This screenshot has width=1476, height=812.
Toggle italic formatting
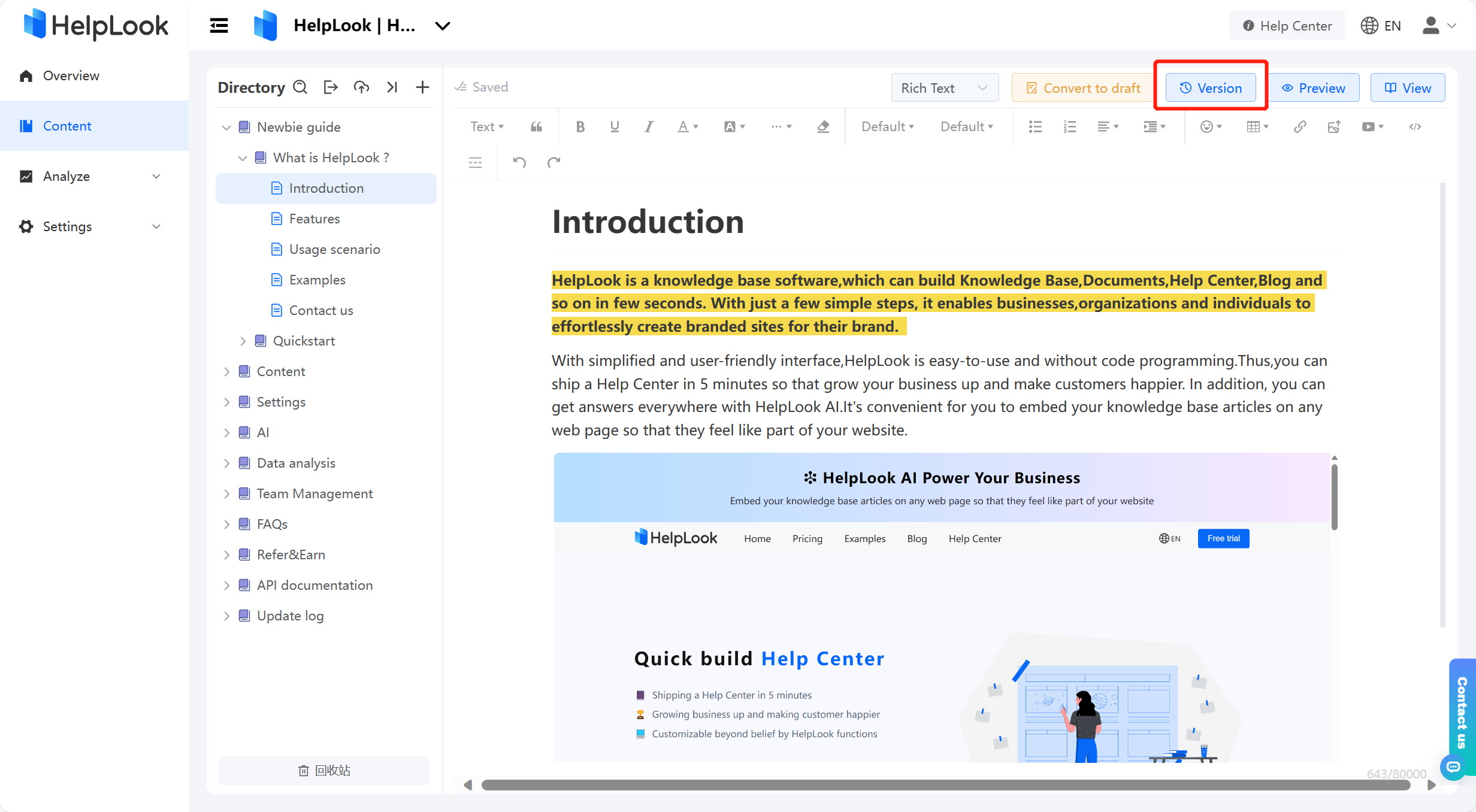[x=648, y=126]
